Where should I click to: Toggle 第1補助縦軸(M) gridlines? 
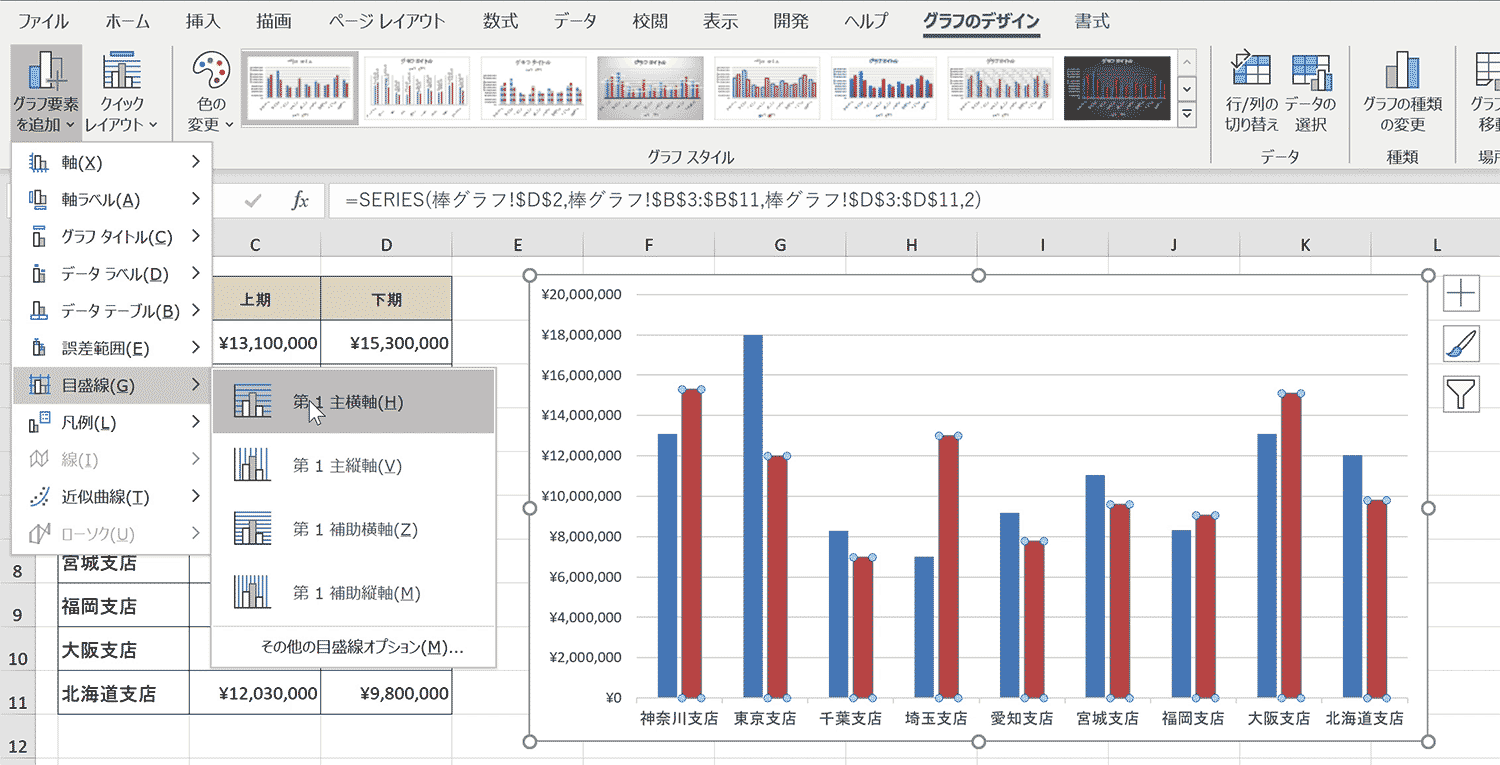point(354,593)
